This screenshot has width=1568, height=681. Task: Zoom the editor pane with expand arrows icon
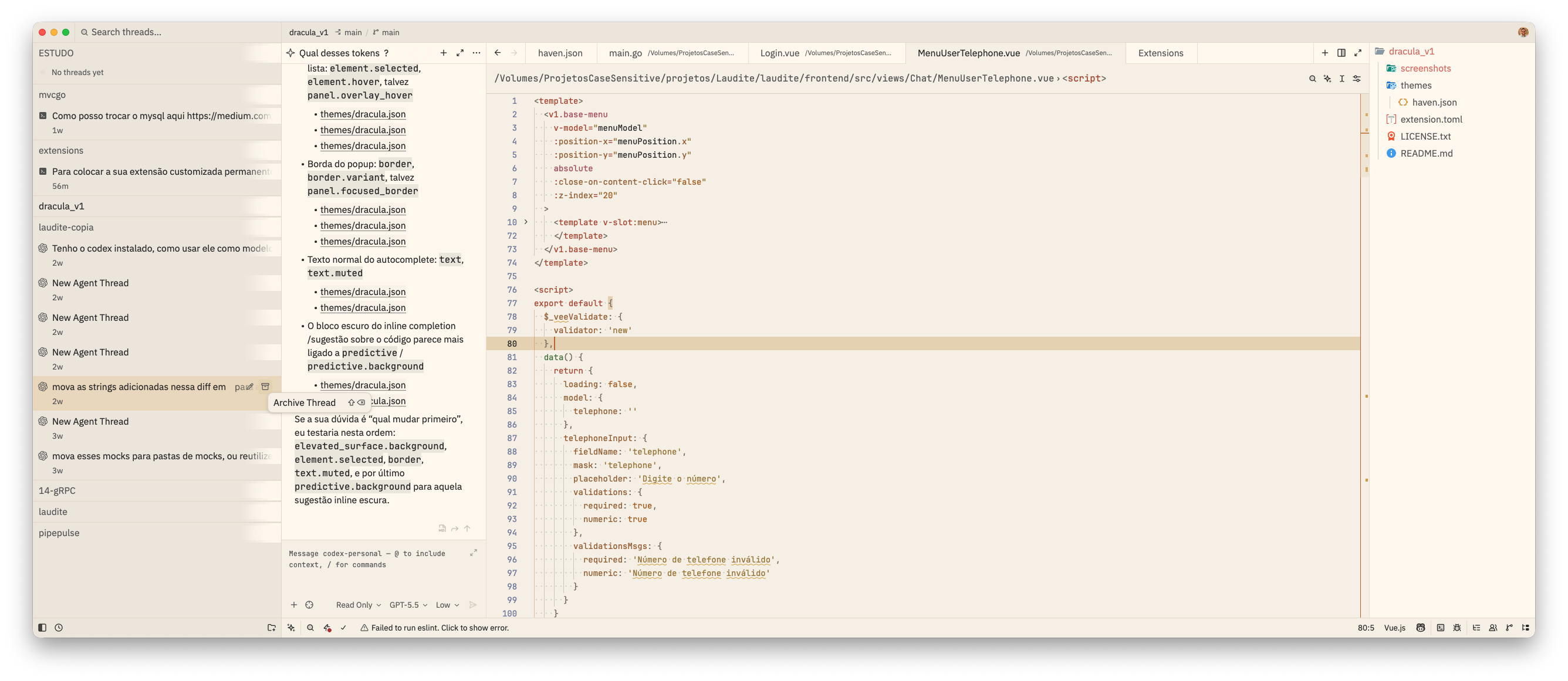[x=1357, y=53]
